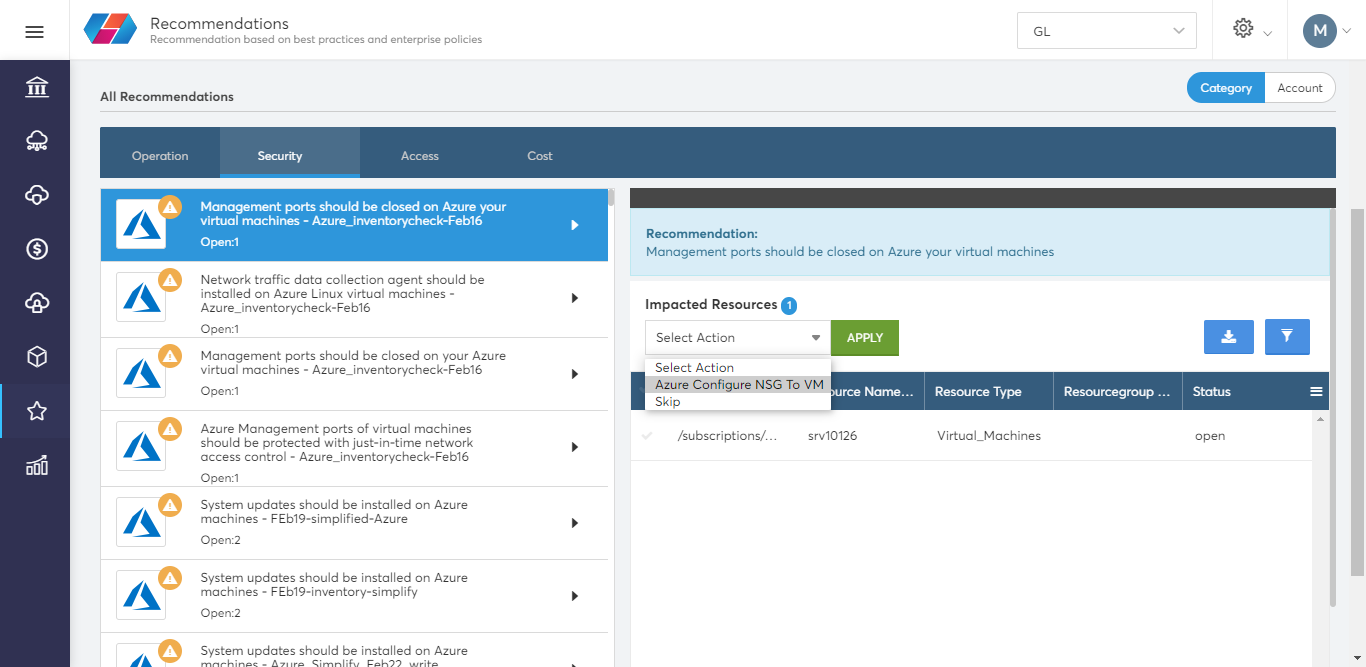Click the recommendations list scrollbar
Image resolution: width=1366 pixels, height=667 pixels.
click(611, 197)
